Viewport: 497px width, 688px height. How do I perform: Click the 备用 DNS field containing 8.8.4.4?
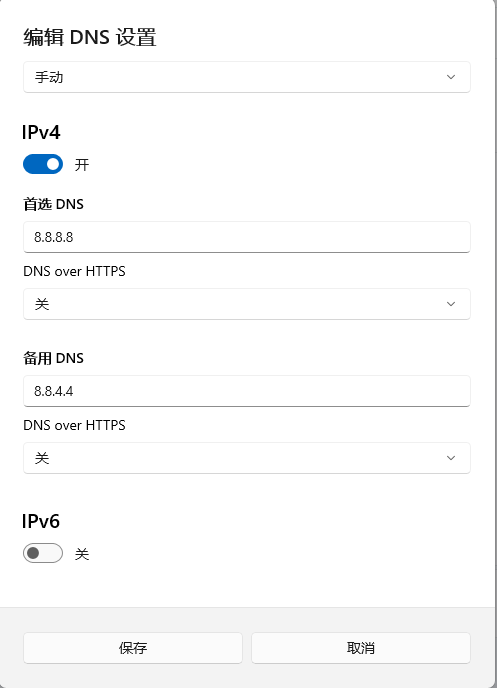tap(247, 391)
